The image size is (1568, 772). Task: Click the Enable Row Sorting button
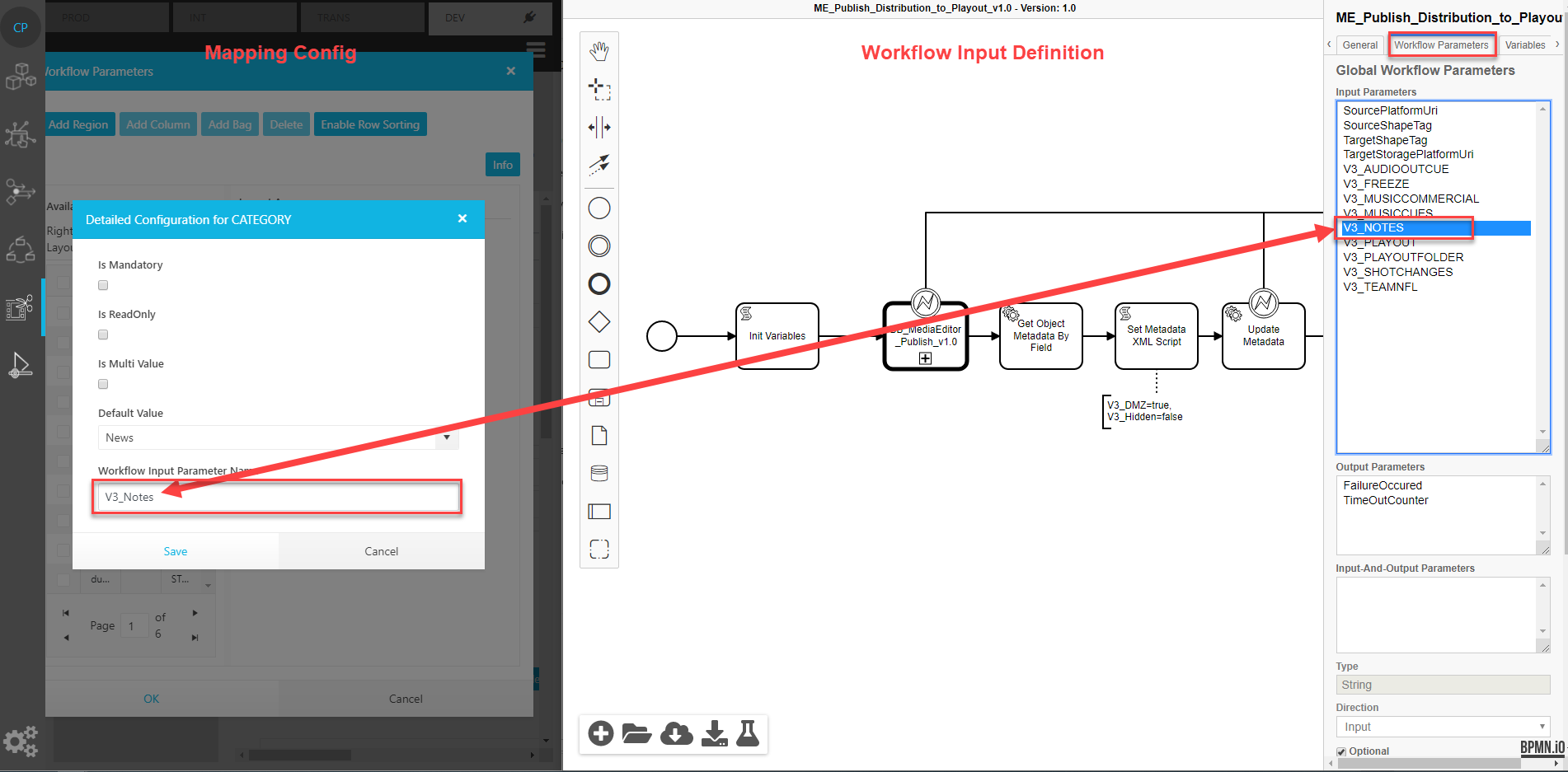[x=369, y=124]
